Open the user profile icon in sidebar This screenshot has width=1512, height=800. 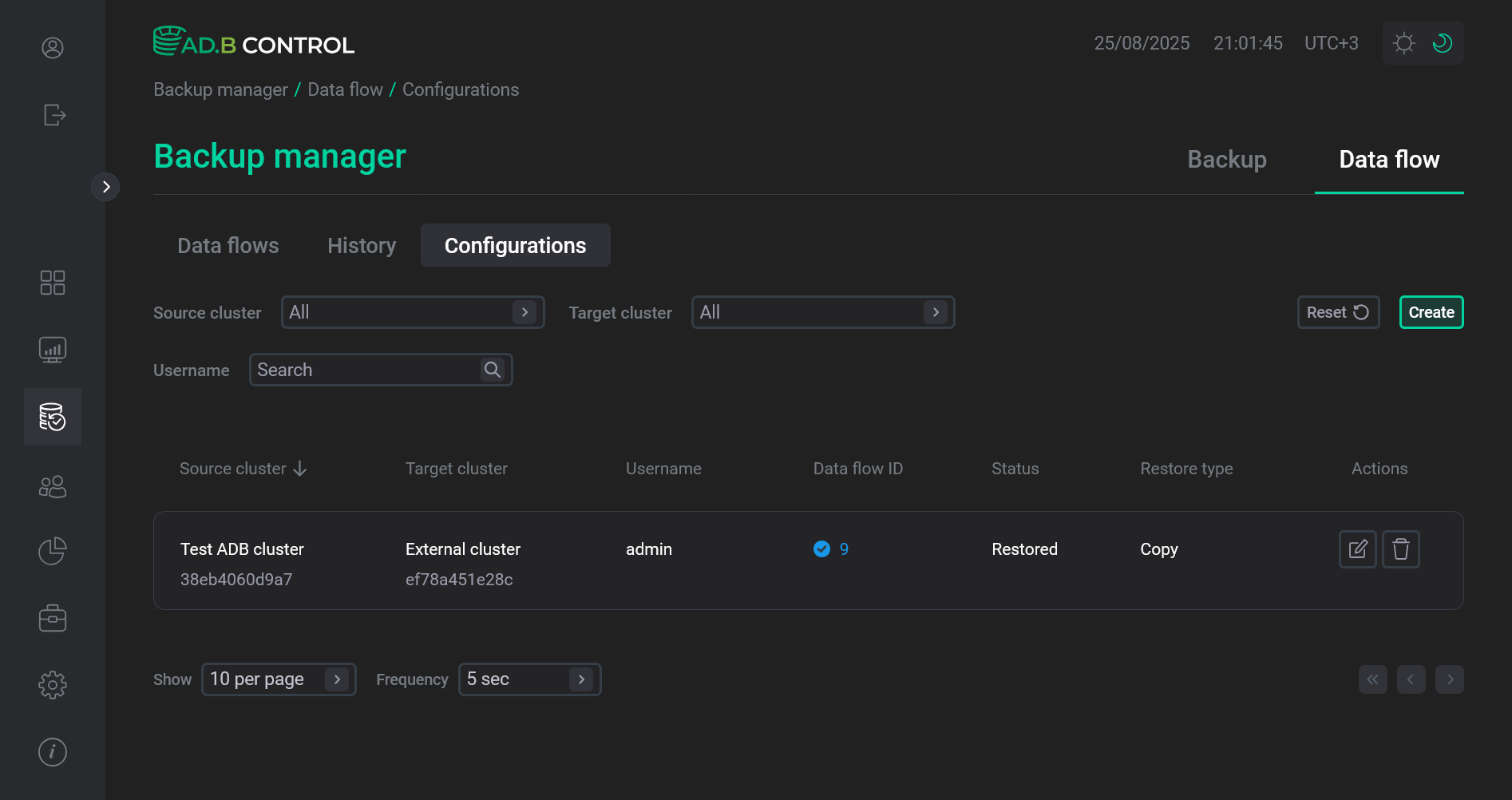coord(52,48)
